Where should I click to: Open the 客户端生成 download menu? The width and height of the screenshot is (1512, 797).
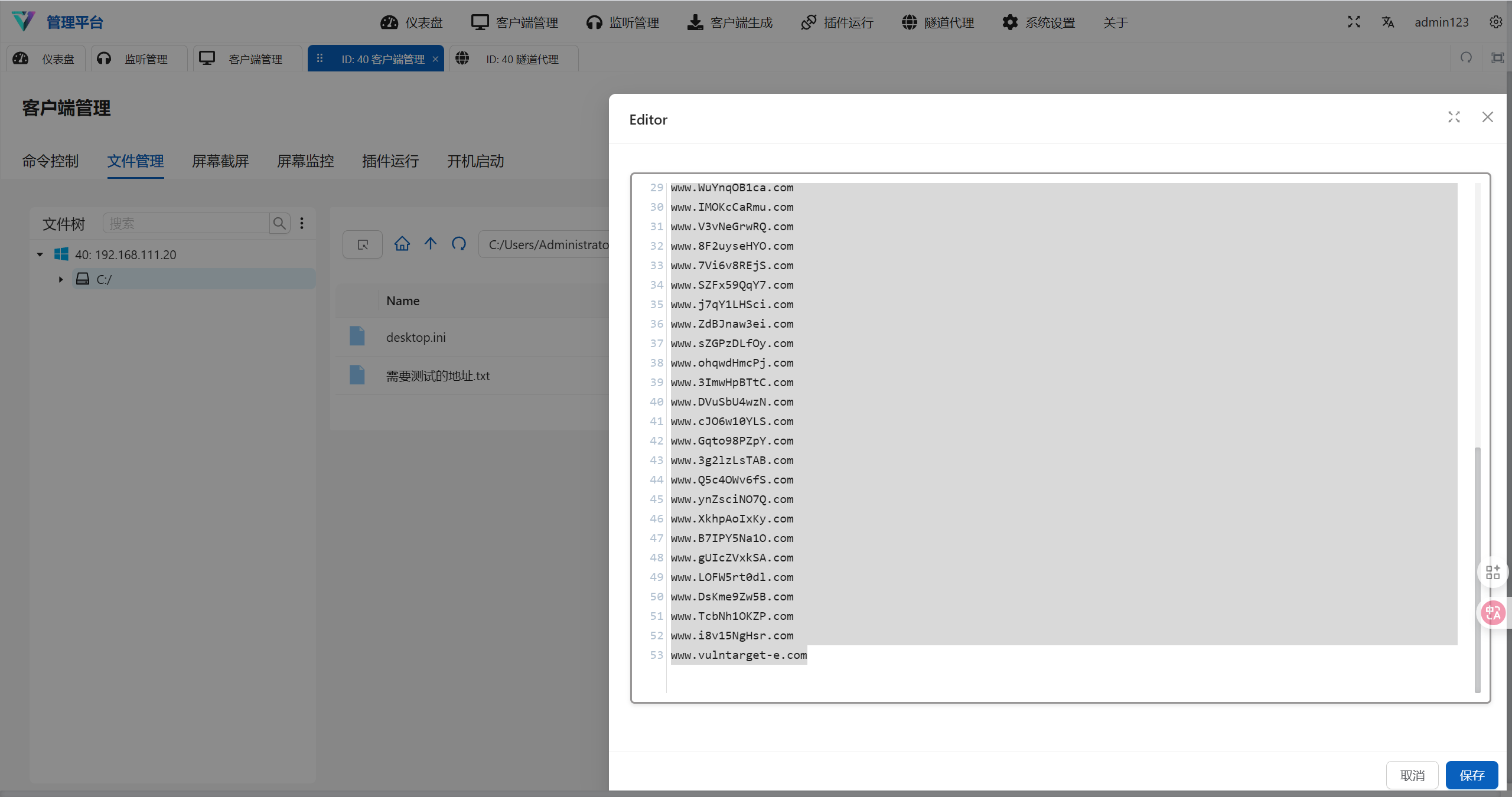(x=730, y=22)
